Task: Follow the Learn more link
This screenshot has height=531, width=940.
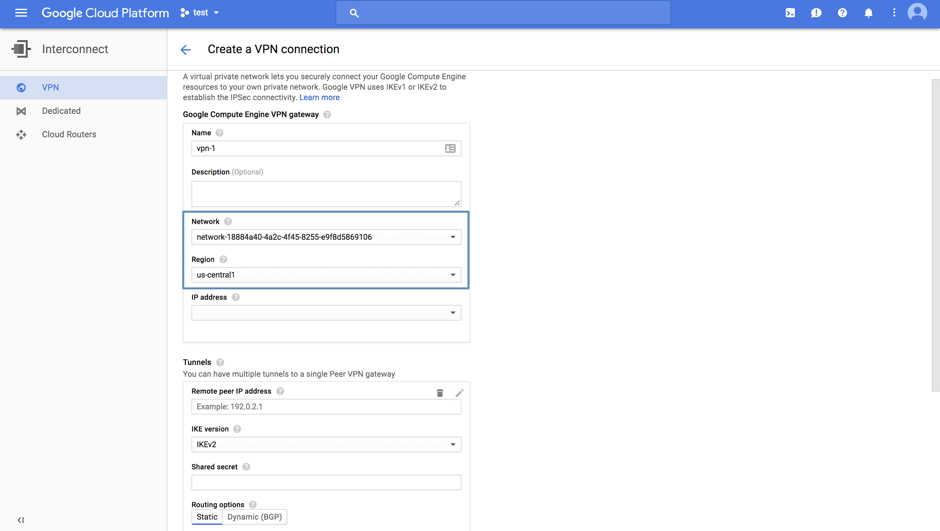Action: tap(319, 98)
